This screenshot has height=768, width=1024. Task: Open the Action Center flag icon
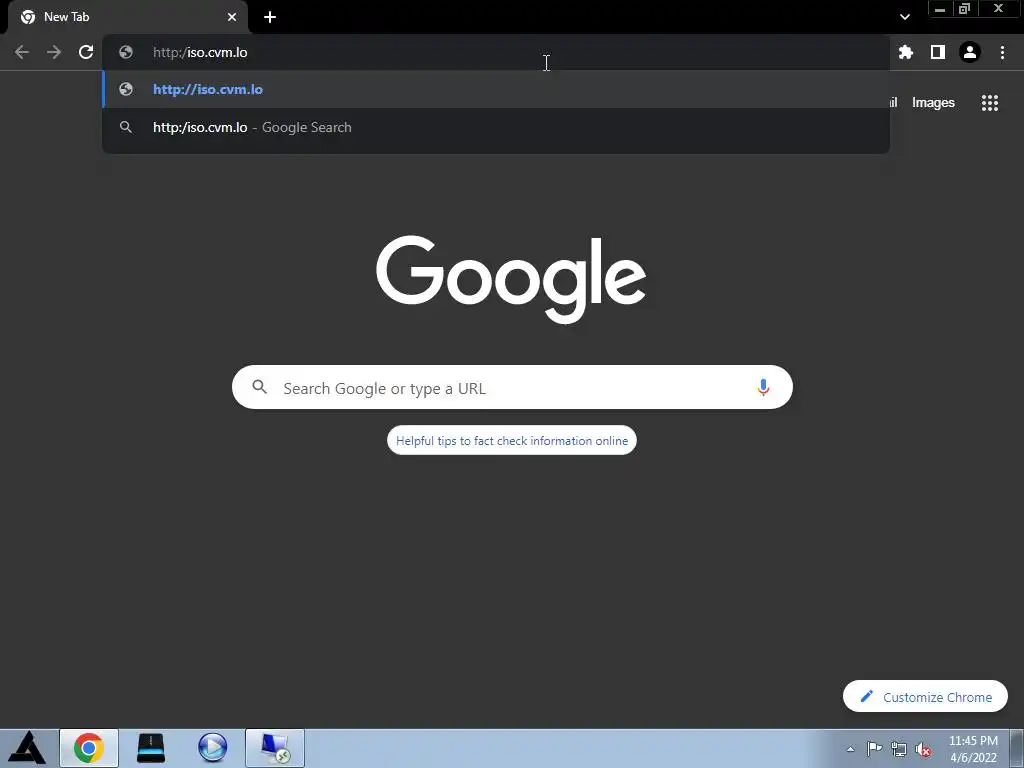point(874,749)
